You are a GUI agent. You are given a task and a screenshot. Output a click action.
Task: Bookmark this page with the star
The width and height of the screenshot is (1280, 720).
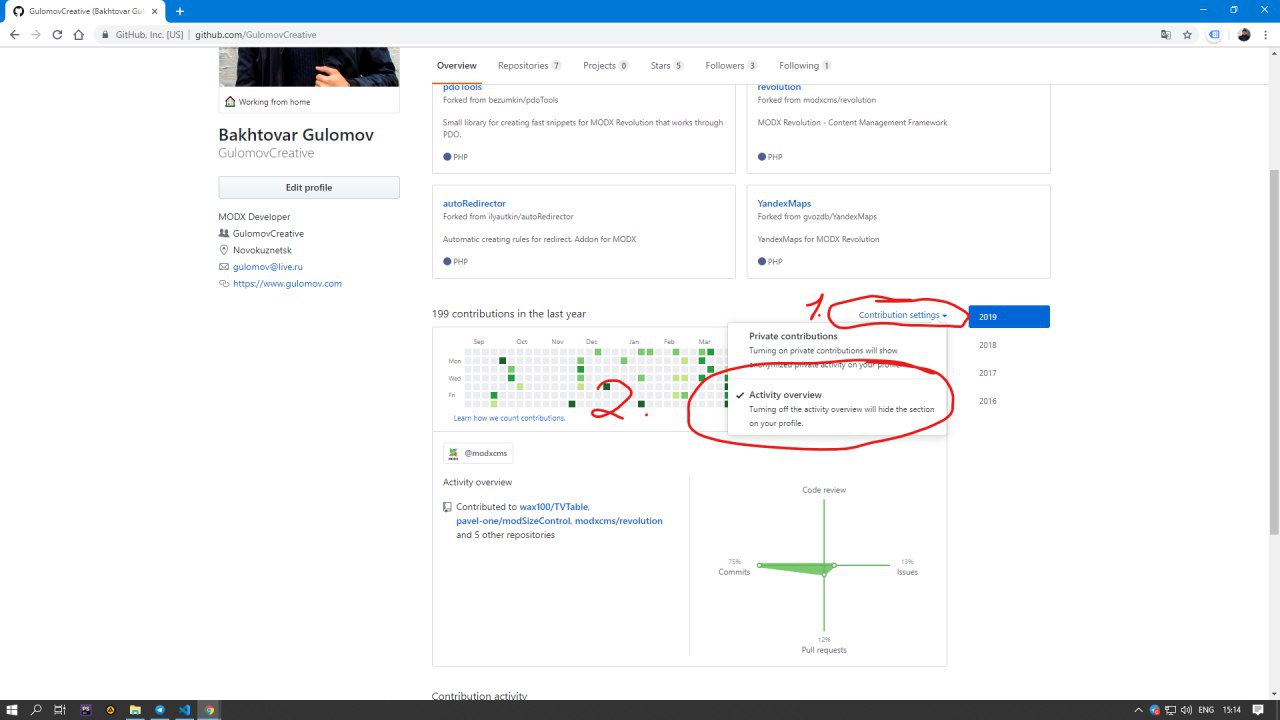tap(1187, 34)
